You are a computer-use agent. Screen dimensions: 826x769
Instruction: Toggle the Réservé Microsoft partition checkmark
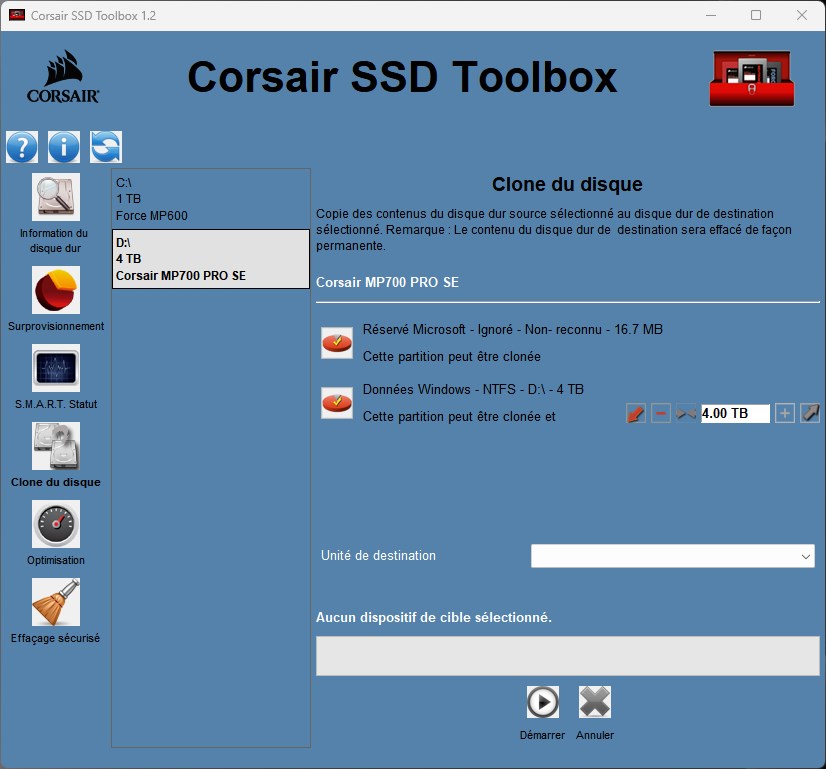(x=337, y=343)
